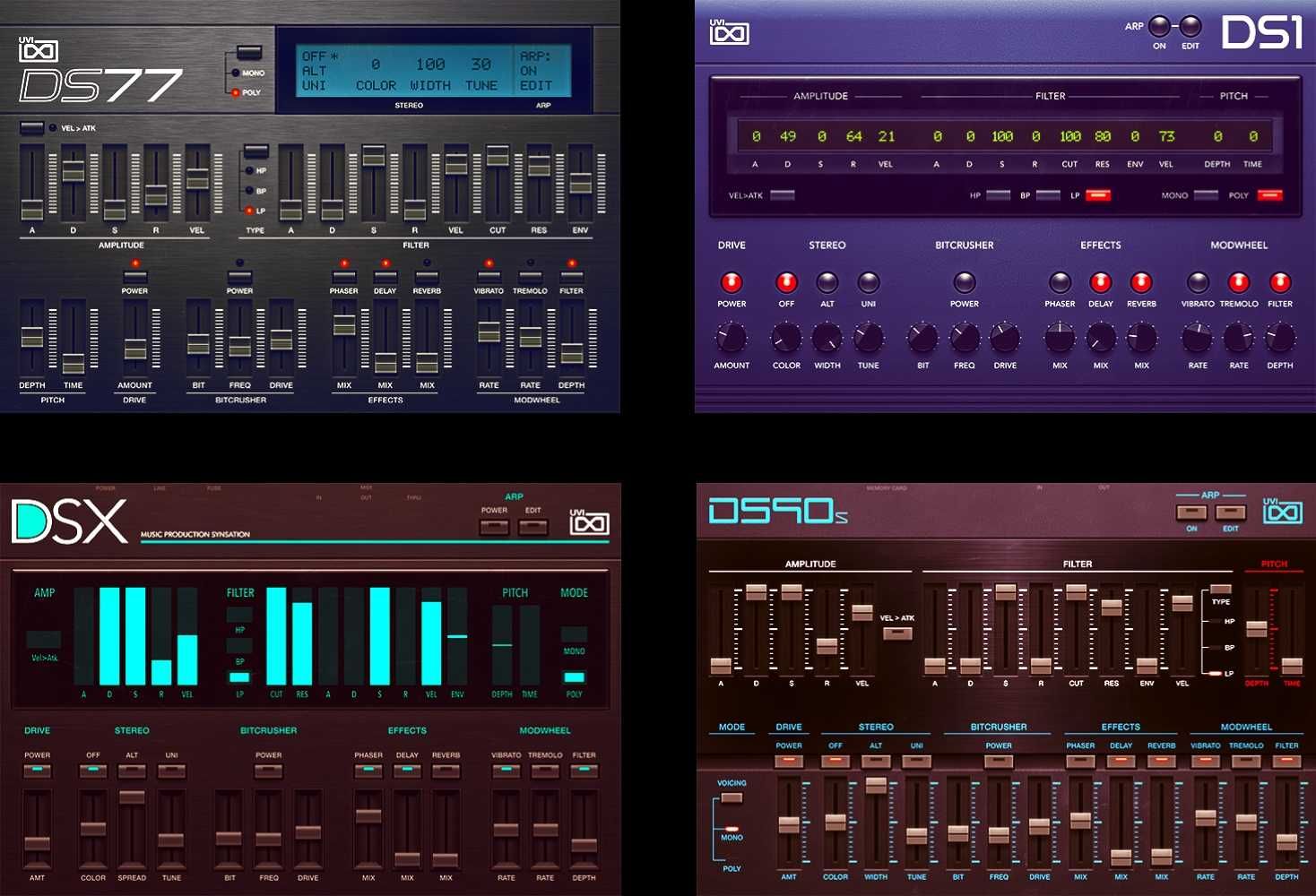Click DS90s pitch DEPTH slider
Screen dimensions: 1316x896
[x=1257, y=630]
